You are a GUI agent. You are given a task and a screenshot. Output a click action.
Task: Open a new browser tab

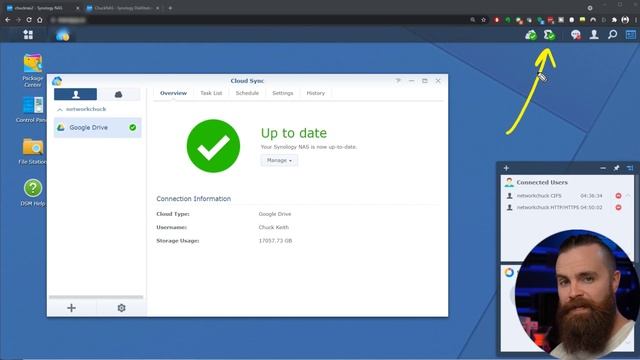coord(170,8)
